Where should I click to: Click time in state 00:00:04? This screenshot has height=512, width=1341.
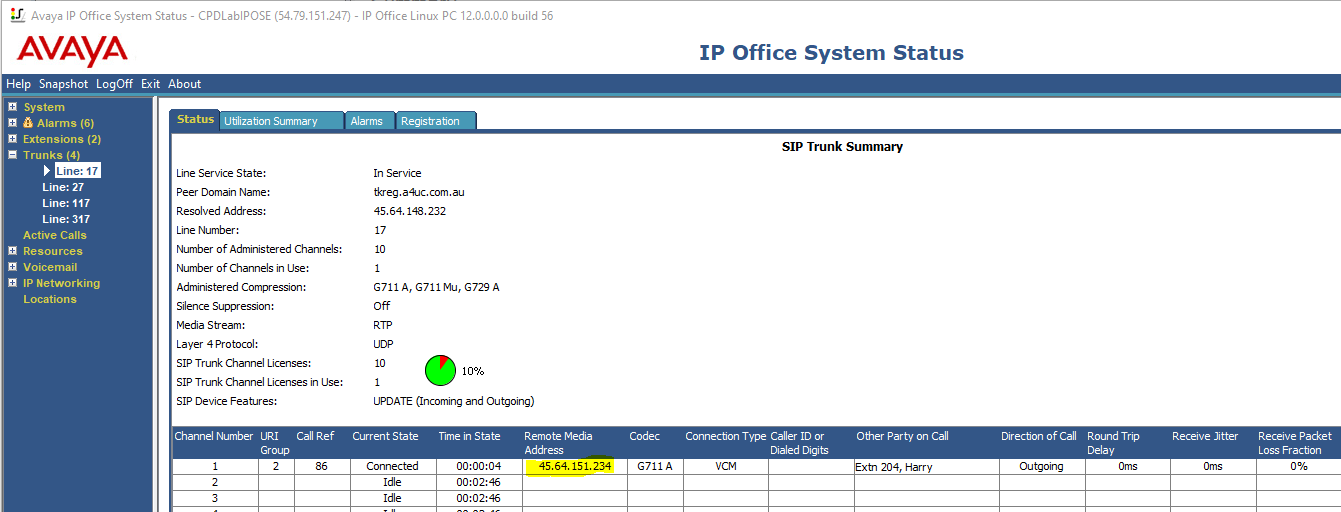pos(478,466)
